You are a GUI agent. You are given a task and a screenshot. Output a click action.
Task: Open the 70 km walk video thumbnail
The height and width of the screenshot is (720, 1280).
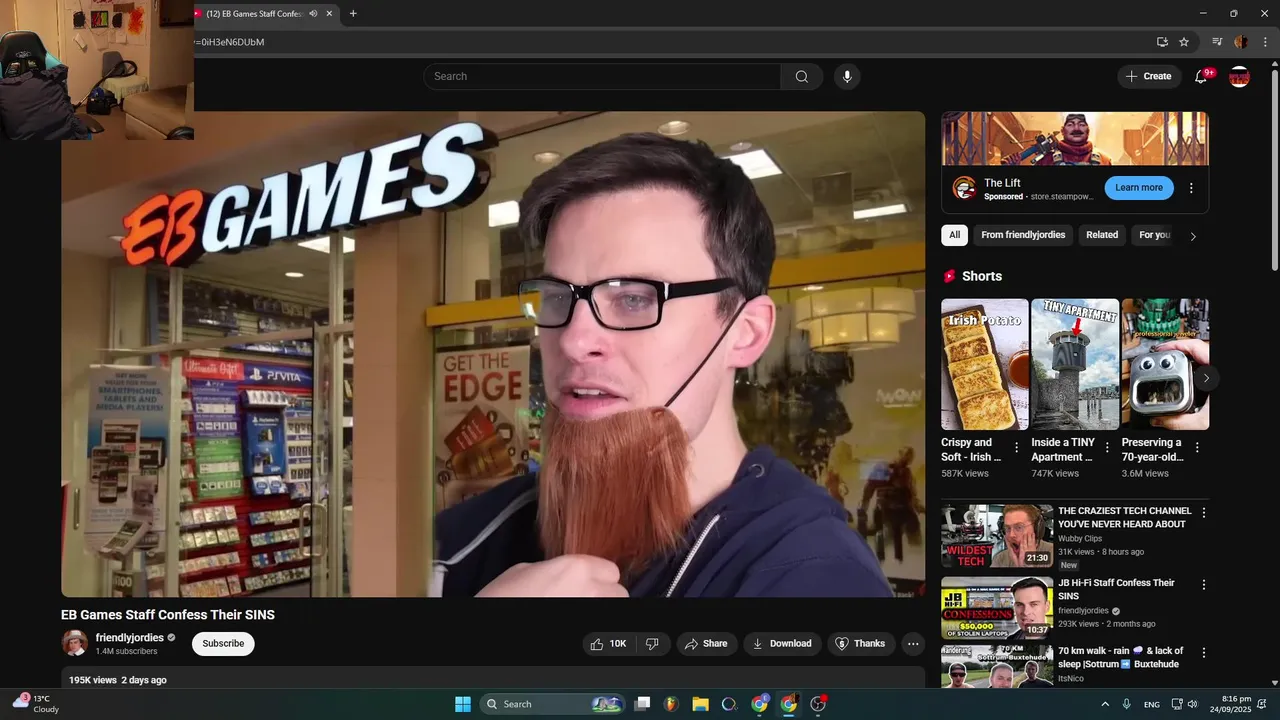(997, 666)
